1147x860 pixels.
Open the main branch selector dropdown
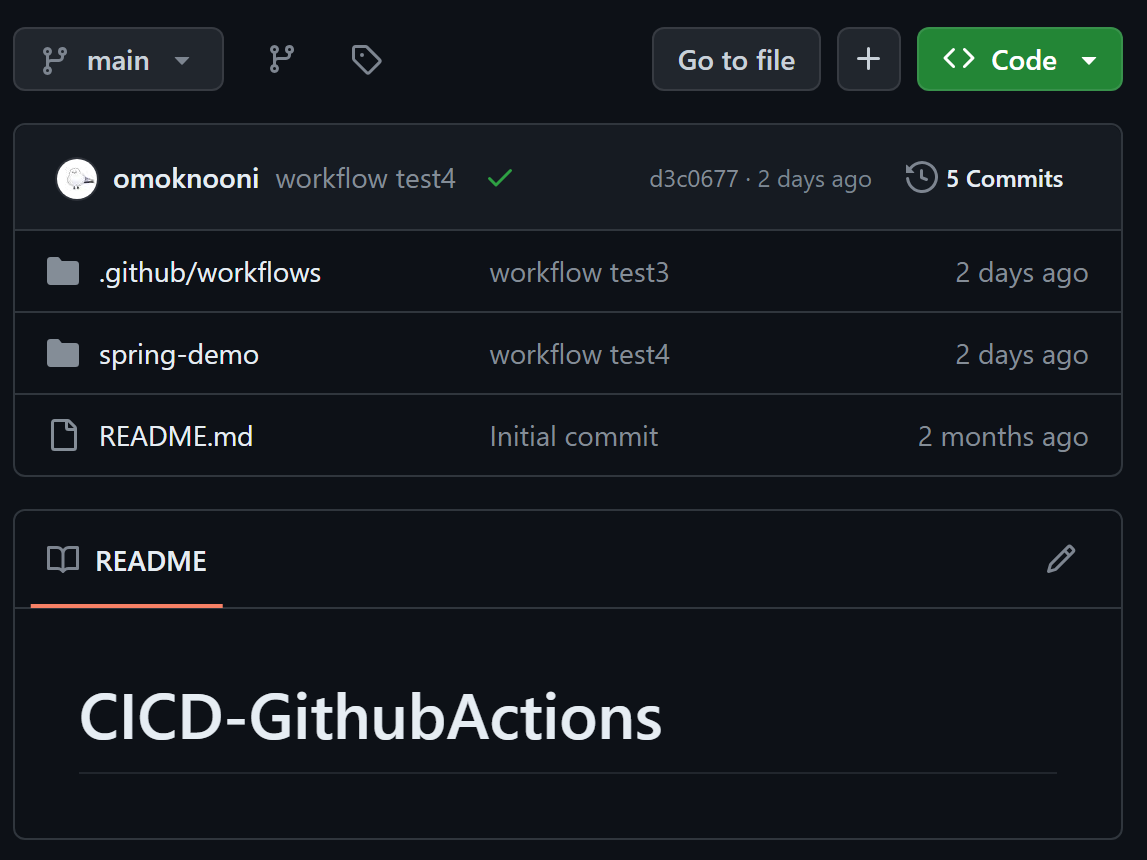[119, 59]
